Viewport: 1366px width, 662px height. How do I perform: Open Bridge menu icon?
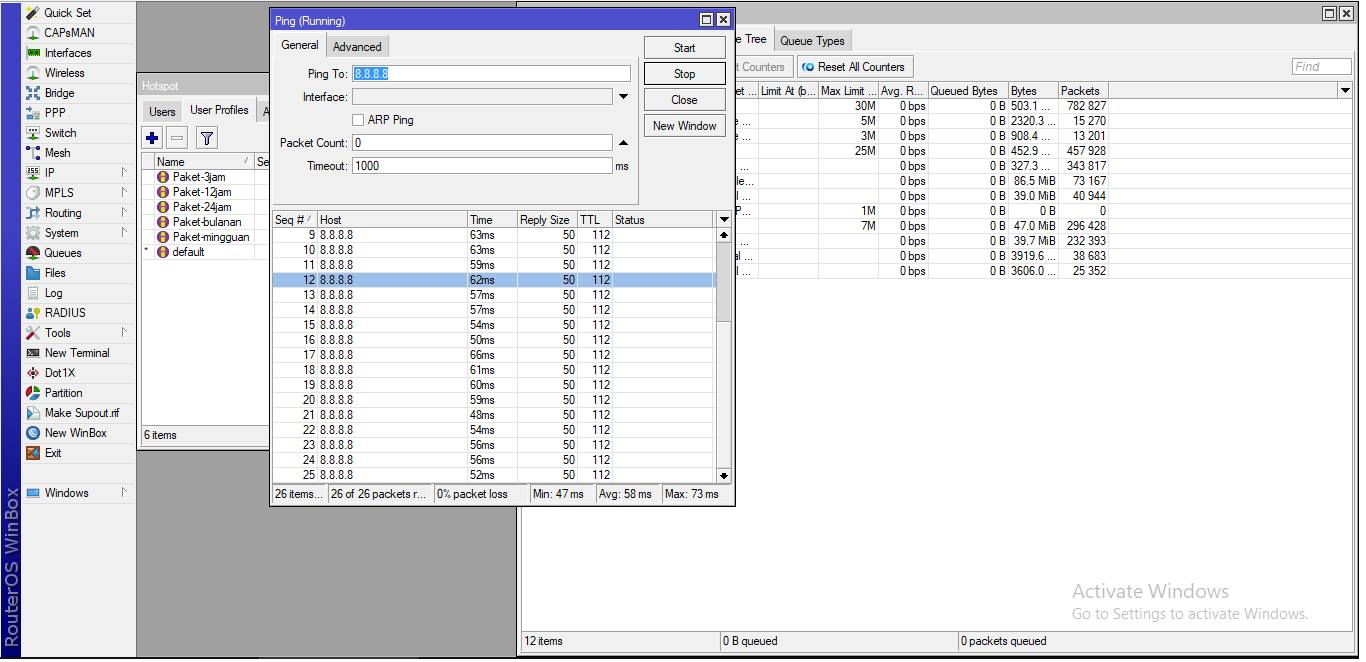(34, 93)
